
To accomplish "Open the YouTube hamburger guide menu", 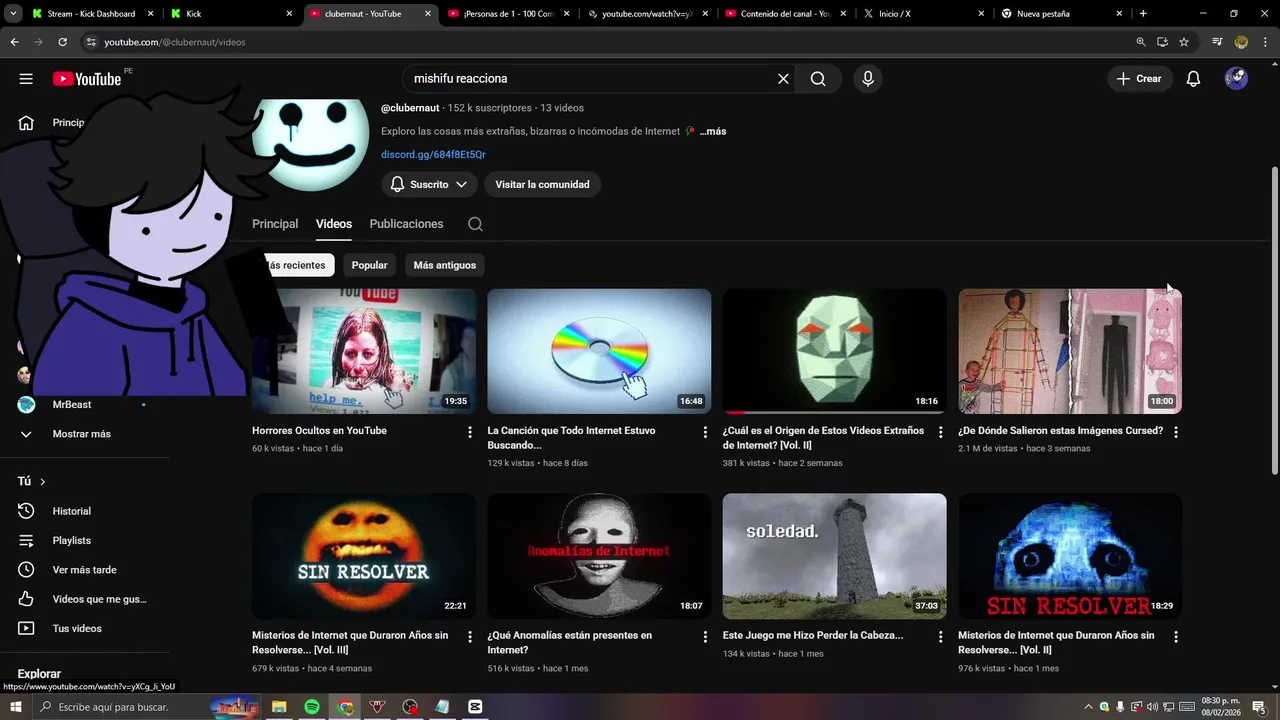I will (x=26, y=79).
